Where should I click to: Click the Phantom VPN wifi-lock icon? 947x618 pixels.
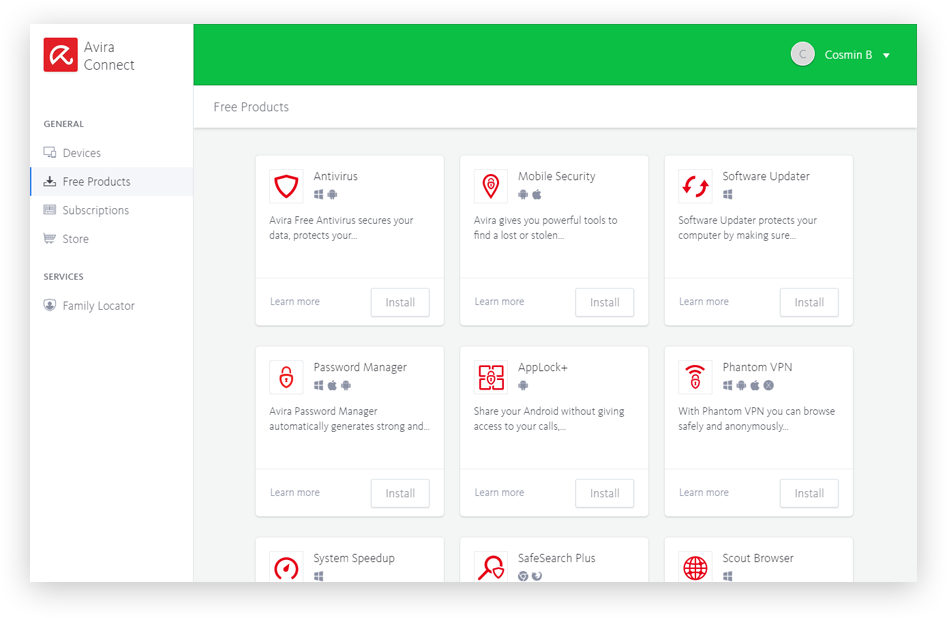[695, 377]
